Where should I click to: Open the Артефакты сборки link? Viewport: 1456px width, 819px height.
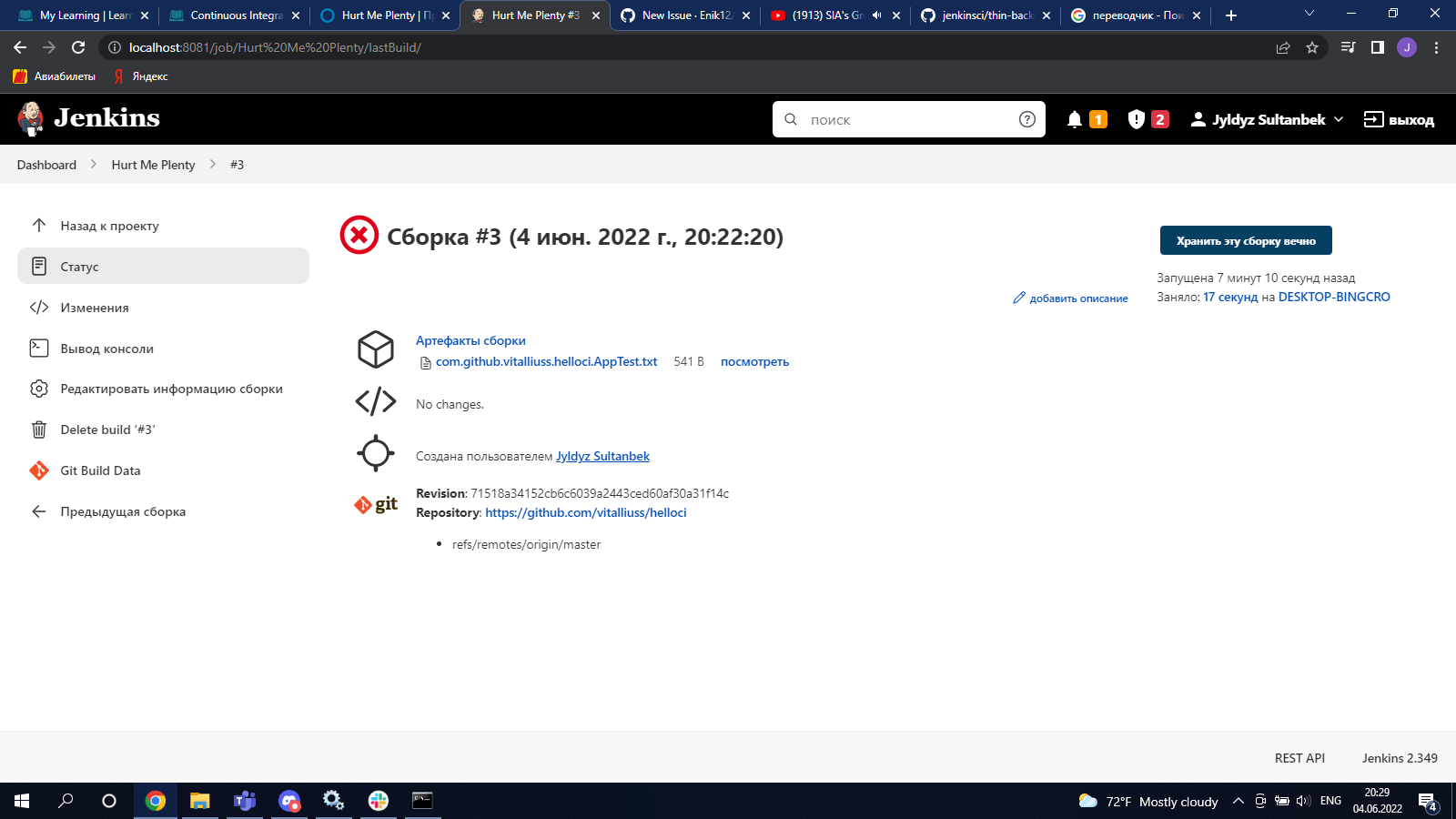tap(470, 340)
